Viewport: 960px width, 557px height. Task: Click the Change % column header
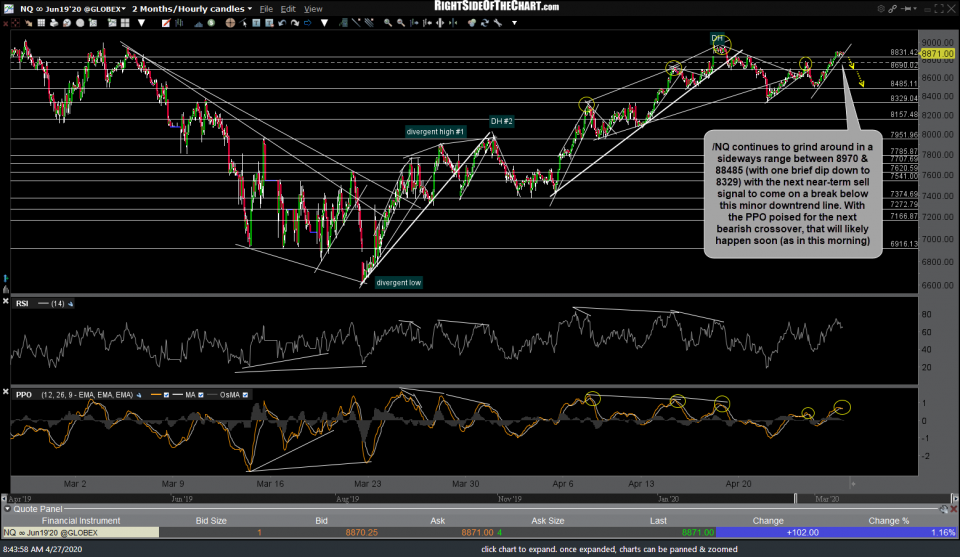pyautogui.click(x=888, y=520)
